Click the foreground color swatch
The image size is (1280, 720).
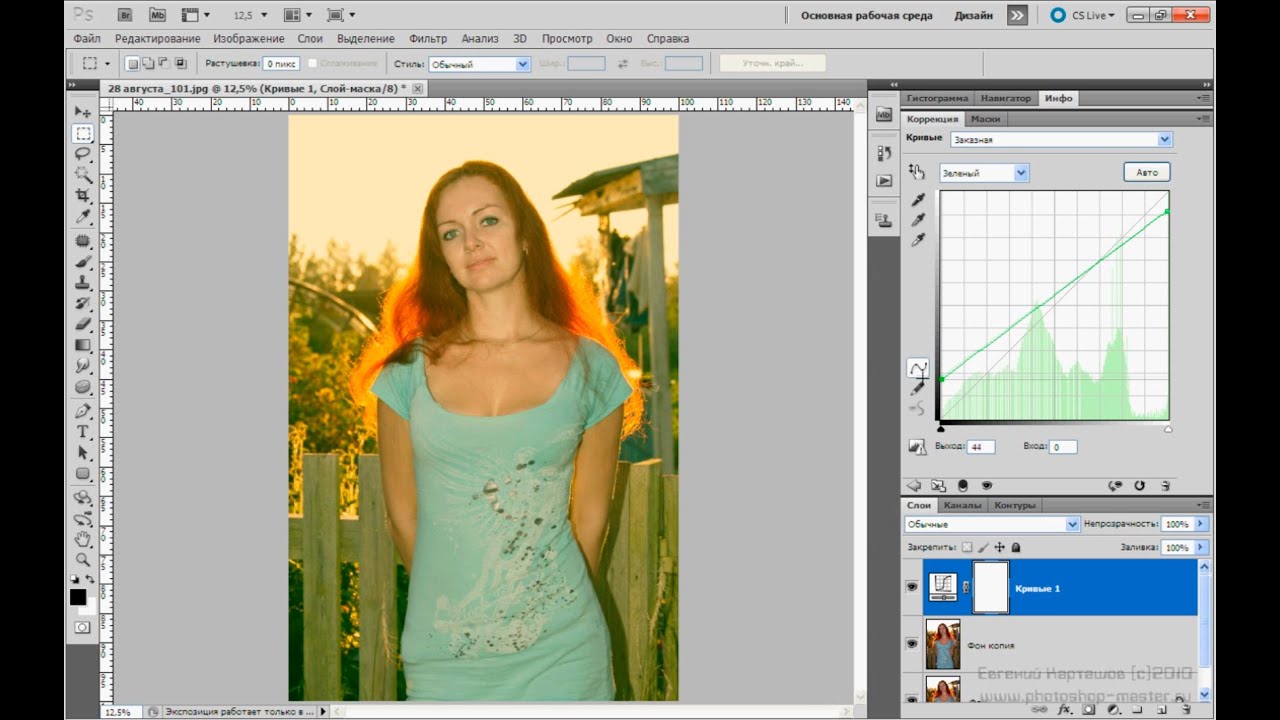tap(77, 597)
